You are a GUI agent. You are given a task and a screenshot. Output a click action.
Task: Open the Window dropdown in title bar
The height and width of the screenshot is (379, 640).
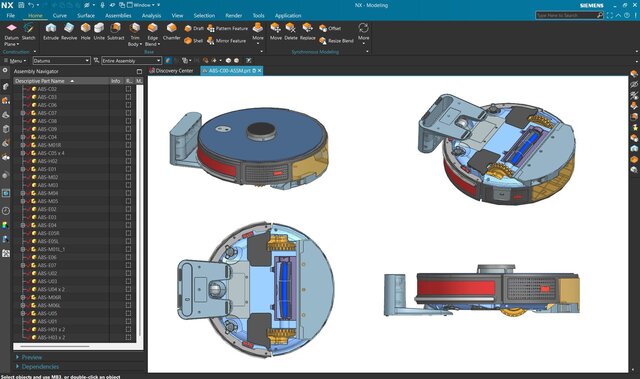pos(141,5)
